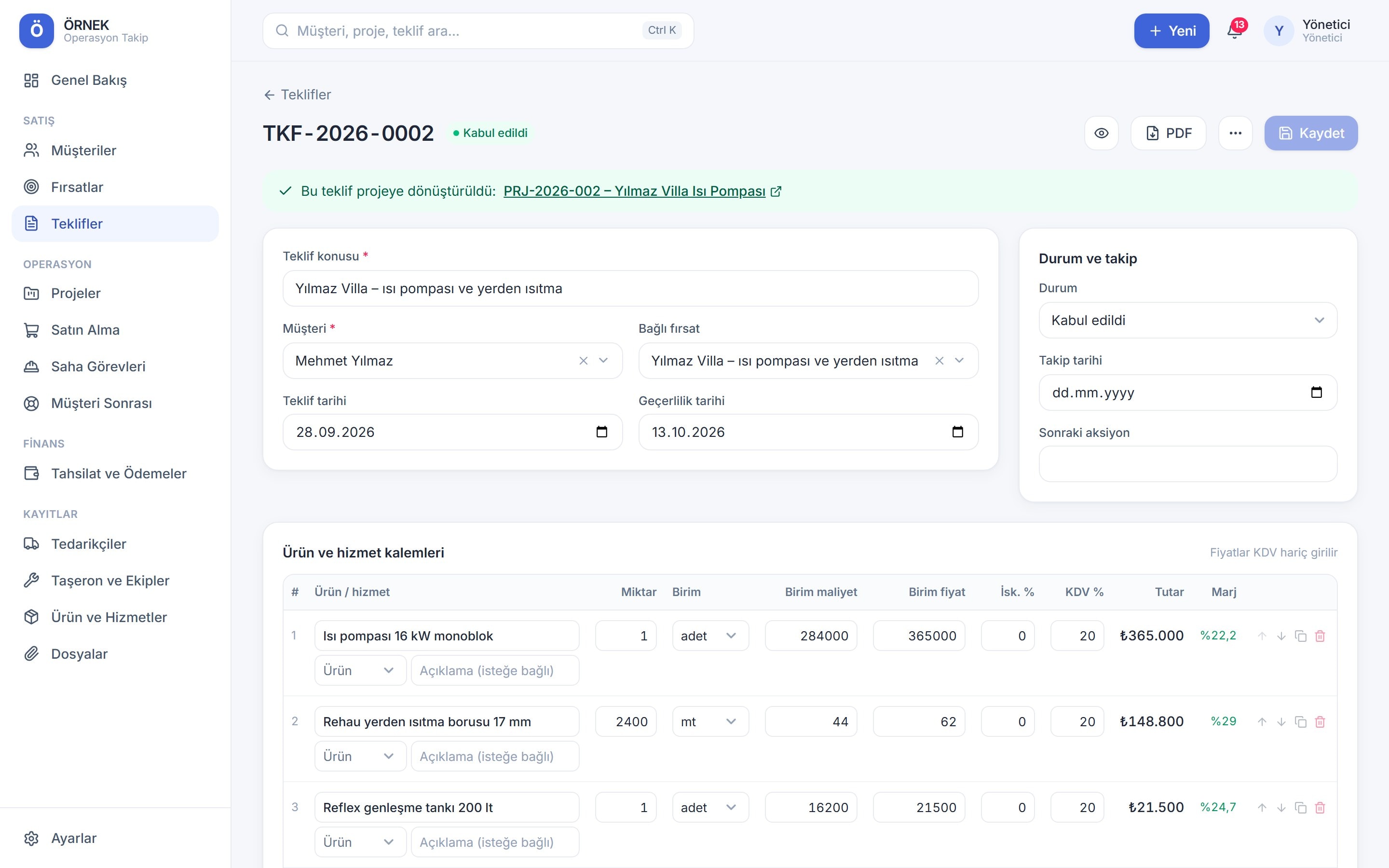This screenshot has height=868, width=1389.
Task: Open Tahsilat ve Ödemeler in the sidebar
Action: 115,474
